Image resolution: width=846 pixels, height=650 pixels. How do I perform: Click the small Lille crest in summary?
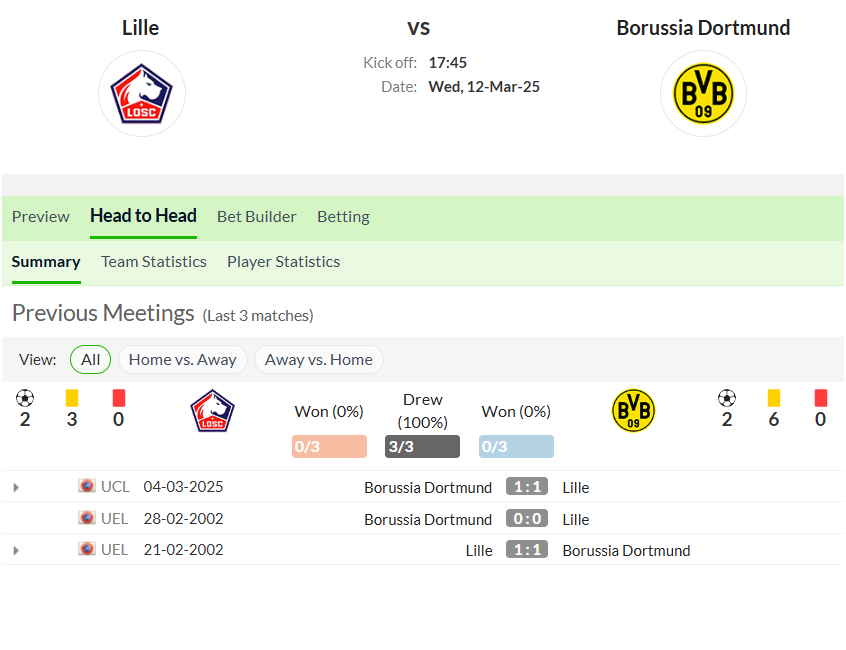click(212, 410)
